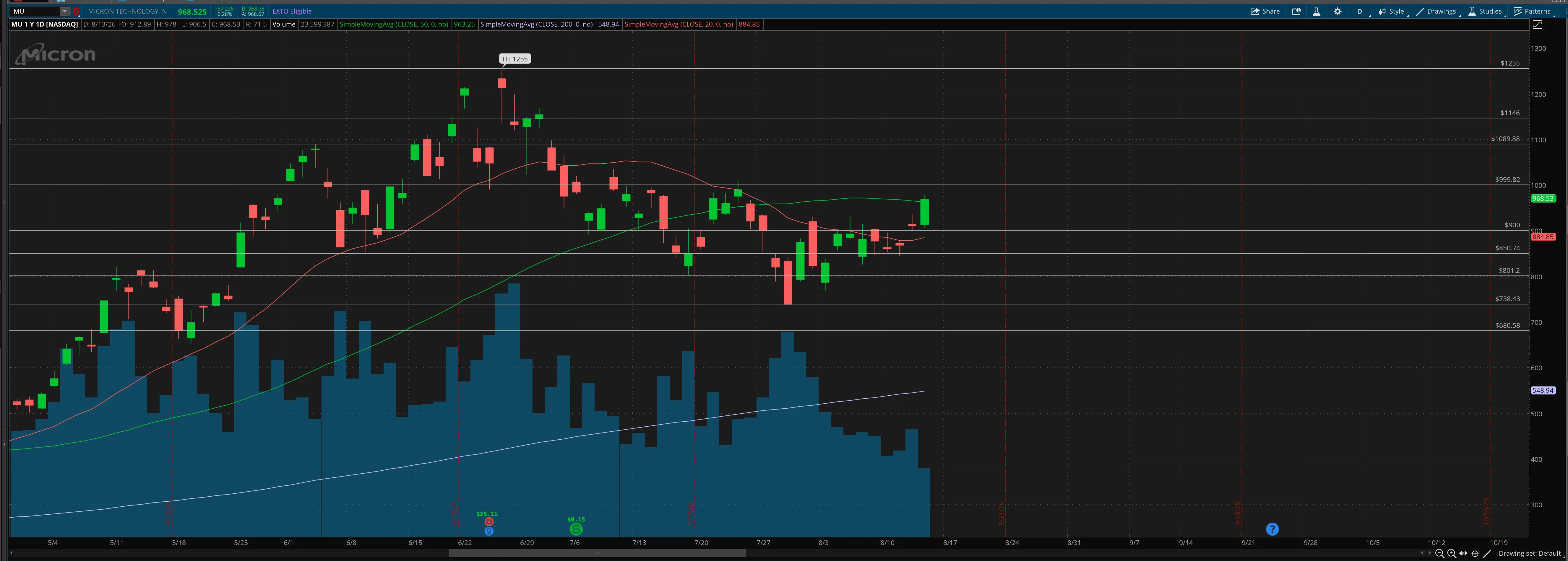Expand the MU symbol selector arrow
Image resolution: width=1568 pixels, height=561 pixels.
click(x=64, y=11)
